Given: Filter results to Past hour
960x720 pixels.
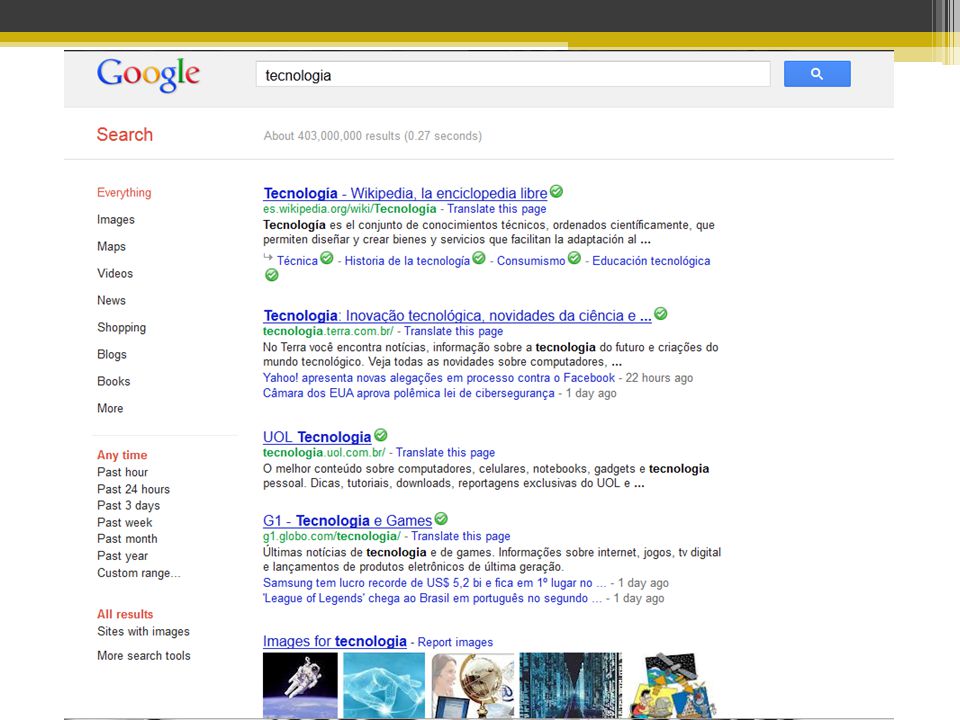Looking at the screenshot, I should (x=122, y=472).
